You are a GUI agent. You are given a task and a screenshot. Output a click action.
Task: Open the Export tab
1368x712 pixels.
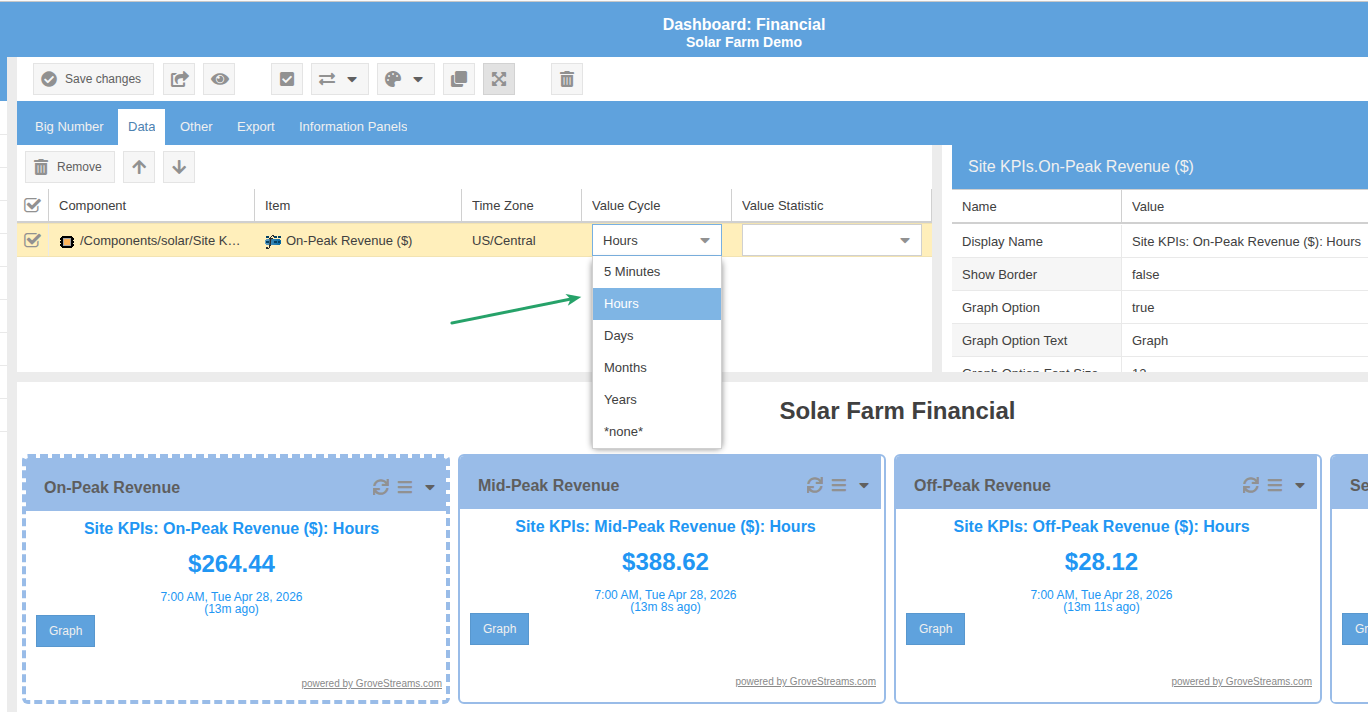click(x=256, y=127)
